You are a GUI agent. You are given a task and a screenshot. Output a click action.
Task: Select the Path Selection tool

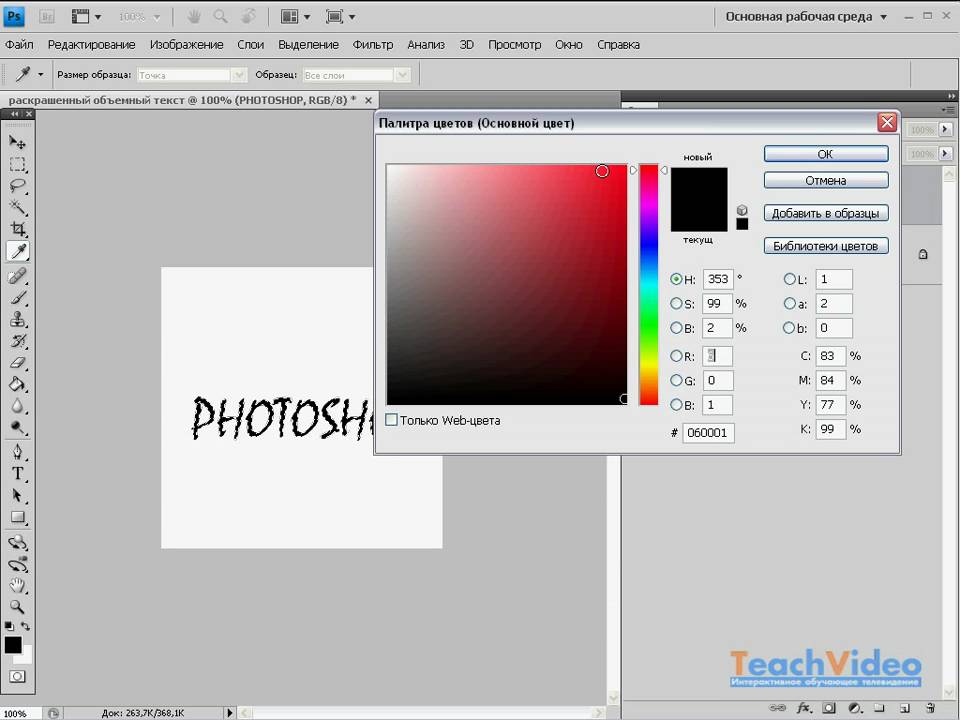click(17, 496)
